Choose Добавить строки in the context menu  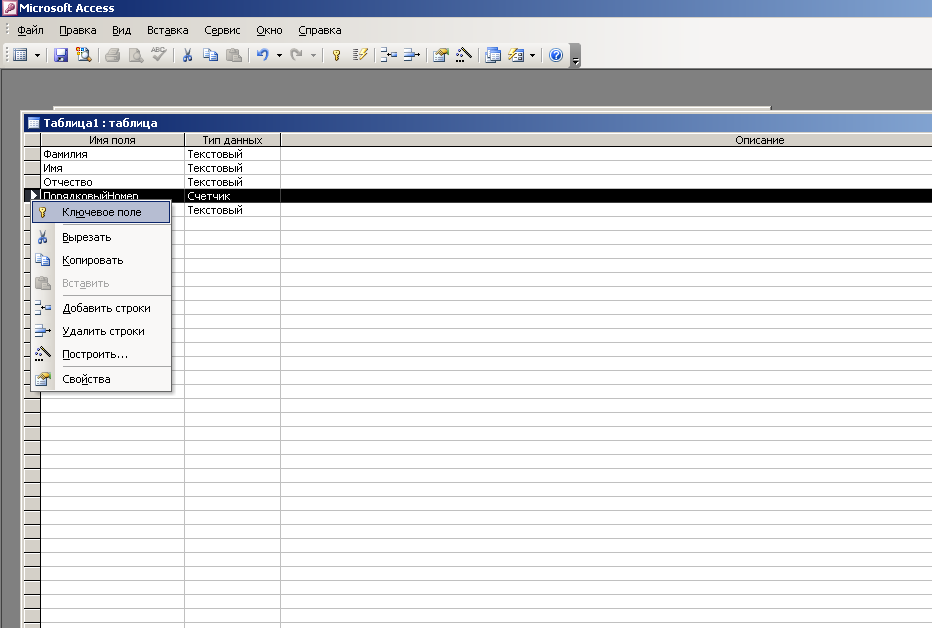pyautogui.click(x=101, y=308)
